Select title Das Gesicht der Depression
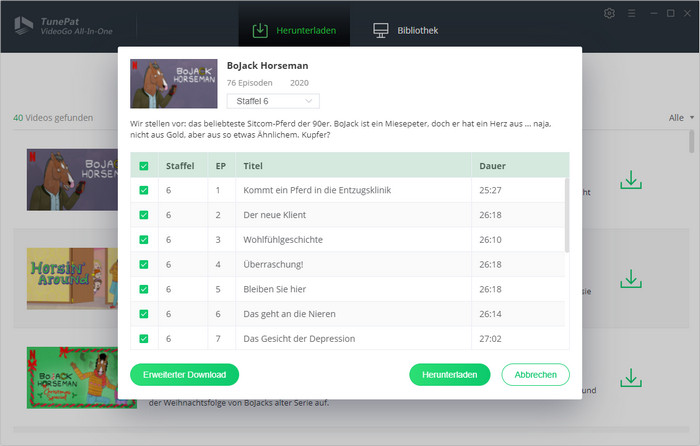Screen dimensions: 700x446 click(x=299, y=339)
